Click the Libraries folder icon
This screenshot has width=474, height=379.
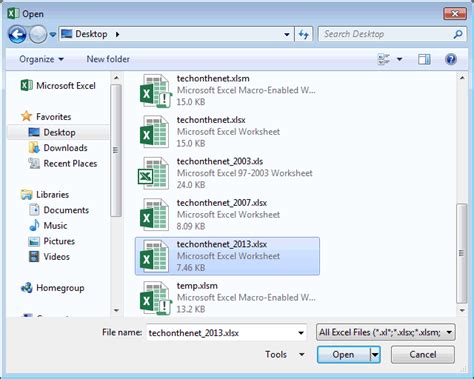click(26, 194)
